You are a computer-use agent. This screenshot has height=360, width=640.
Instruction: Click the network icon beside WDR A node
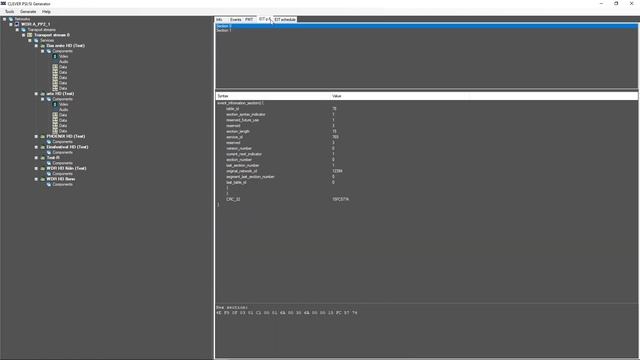pyautogui.click(x=17, y=24)
